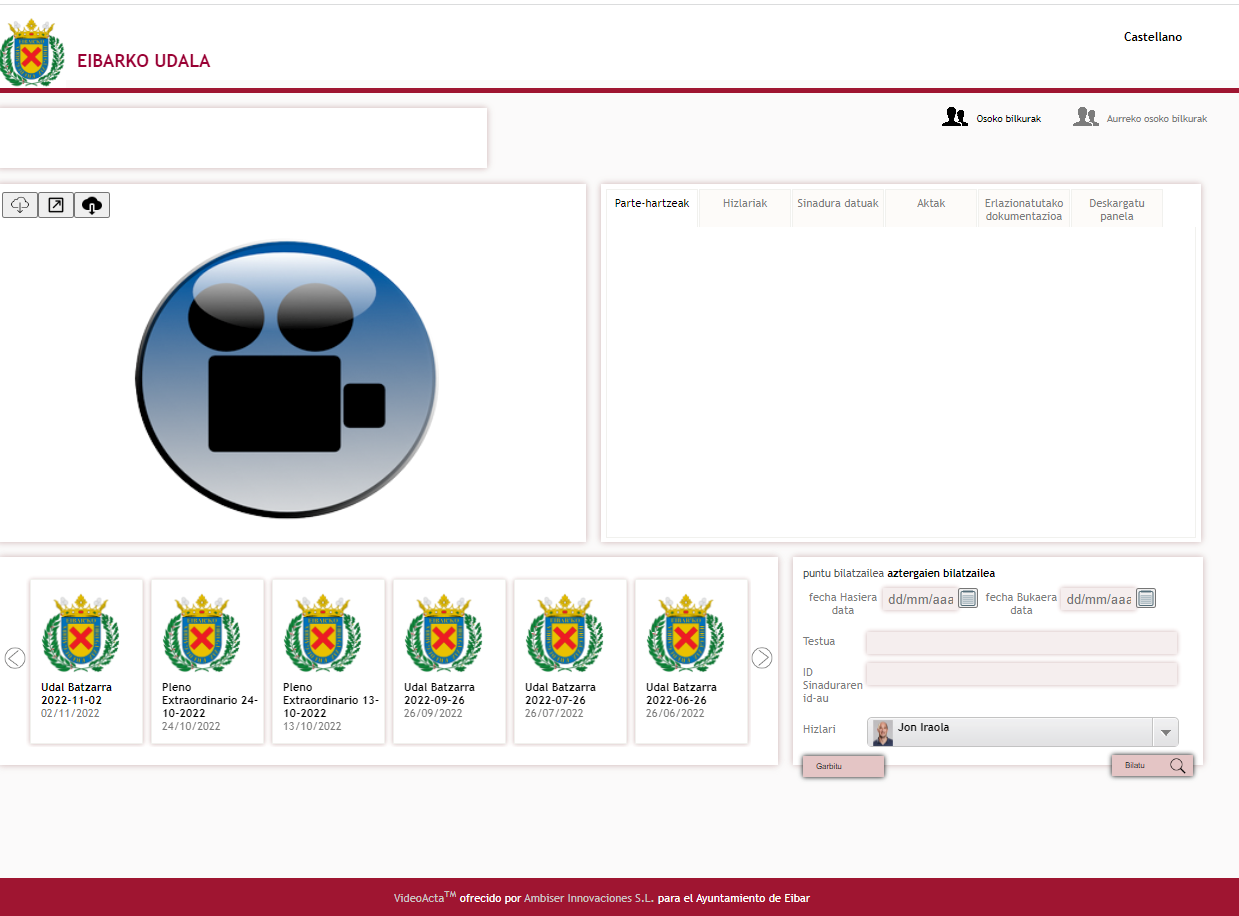The width and height of the screenshot is (1239, 916).
Task: Open Aurreko osoko bilkurak people icon
Action: [1085, 118]
